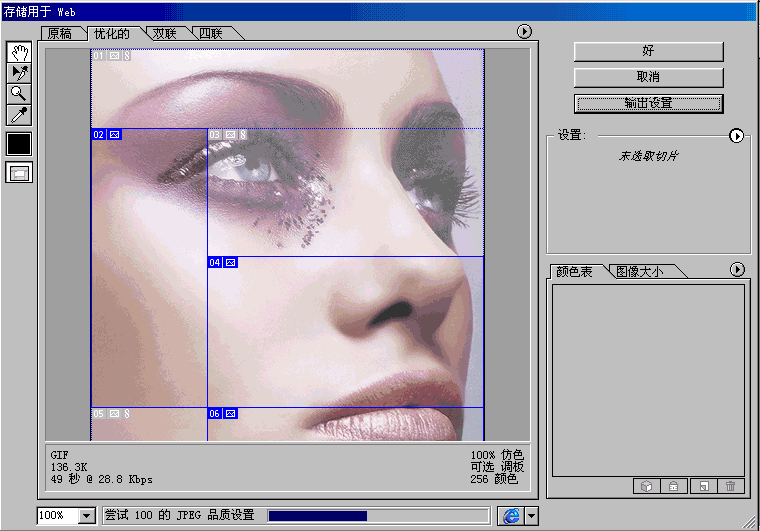Toggle slices visibility button in toolbox
This screenshot has height=531, width=760.
19,172
